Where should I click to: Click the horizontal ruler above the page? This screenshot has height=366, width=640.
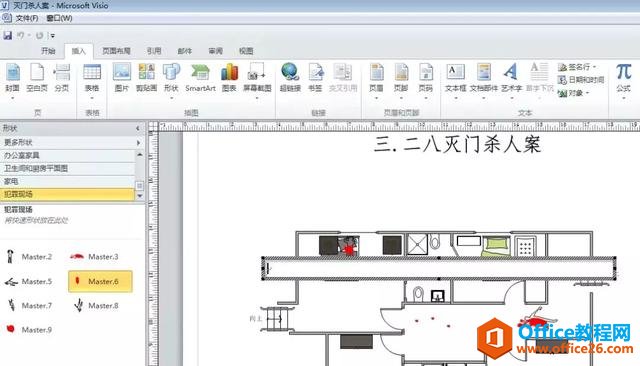[x=398, y=126]
